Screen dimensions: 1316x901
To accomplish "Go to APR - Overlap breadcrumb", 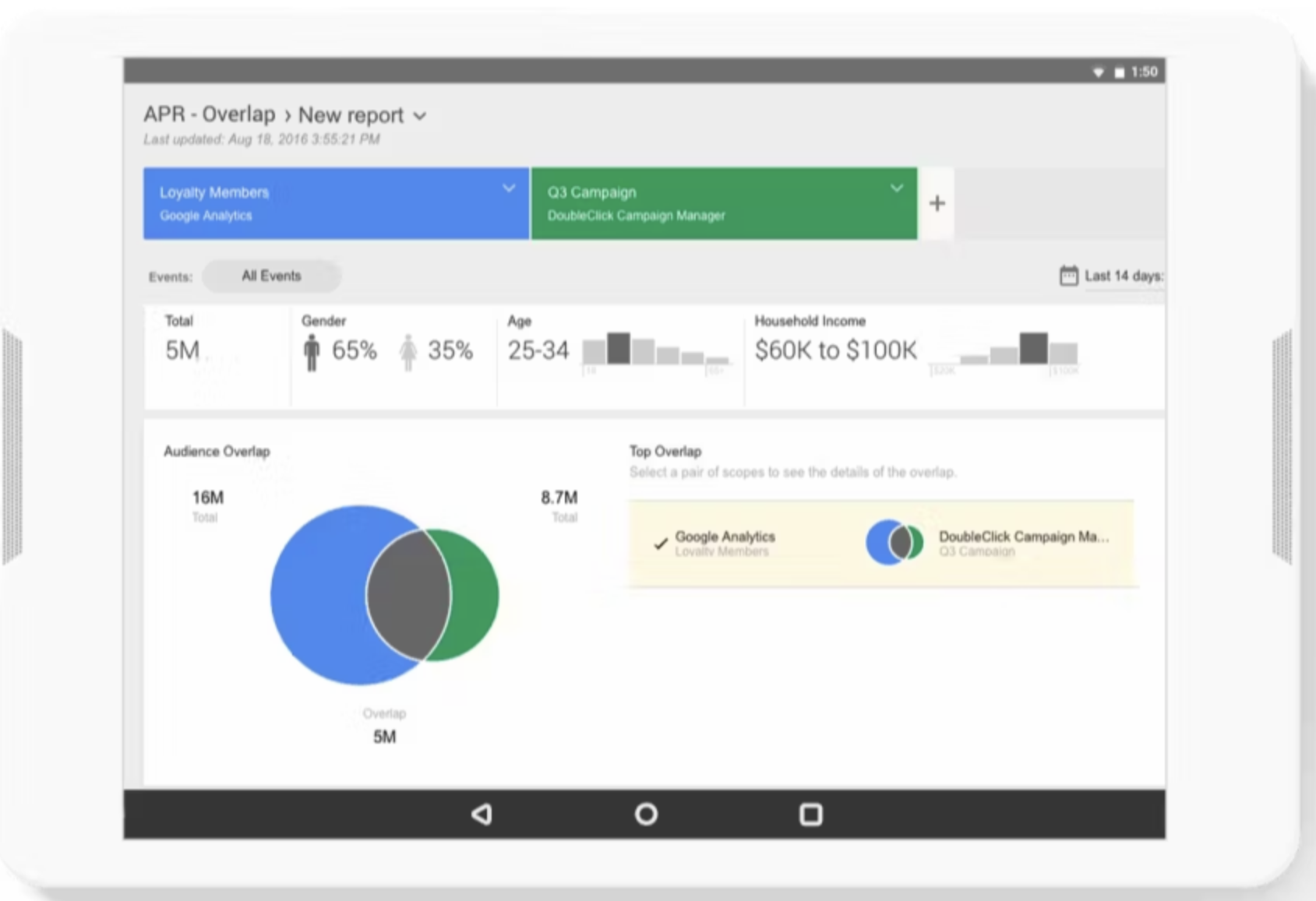I will [209, 114].
